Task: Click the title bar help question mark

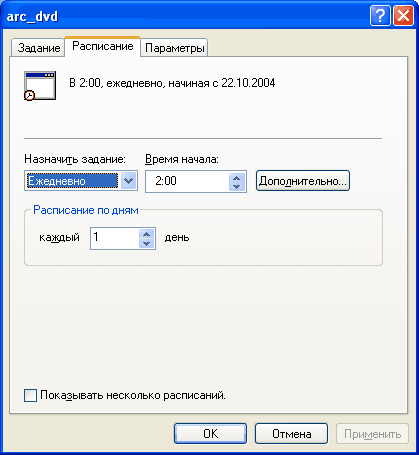Action: tap(380, 16)
